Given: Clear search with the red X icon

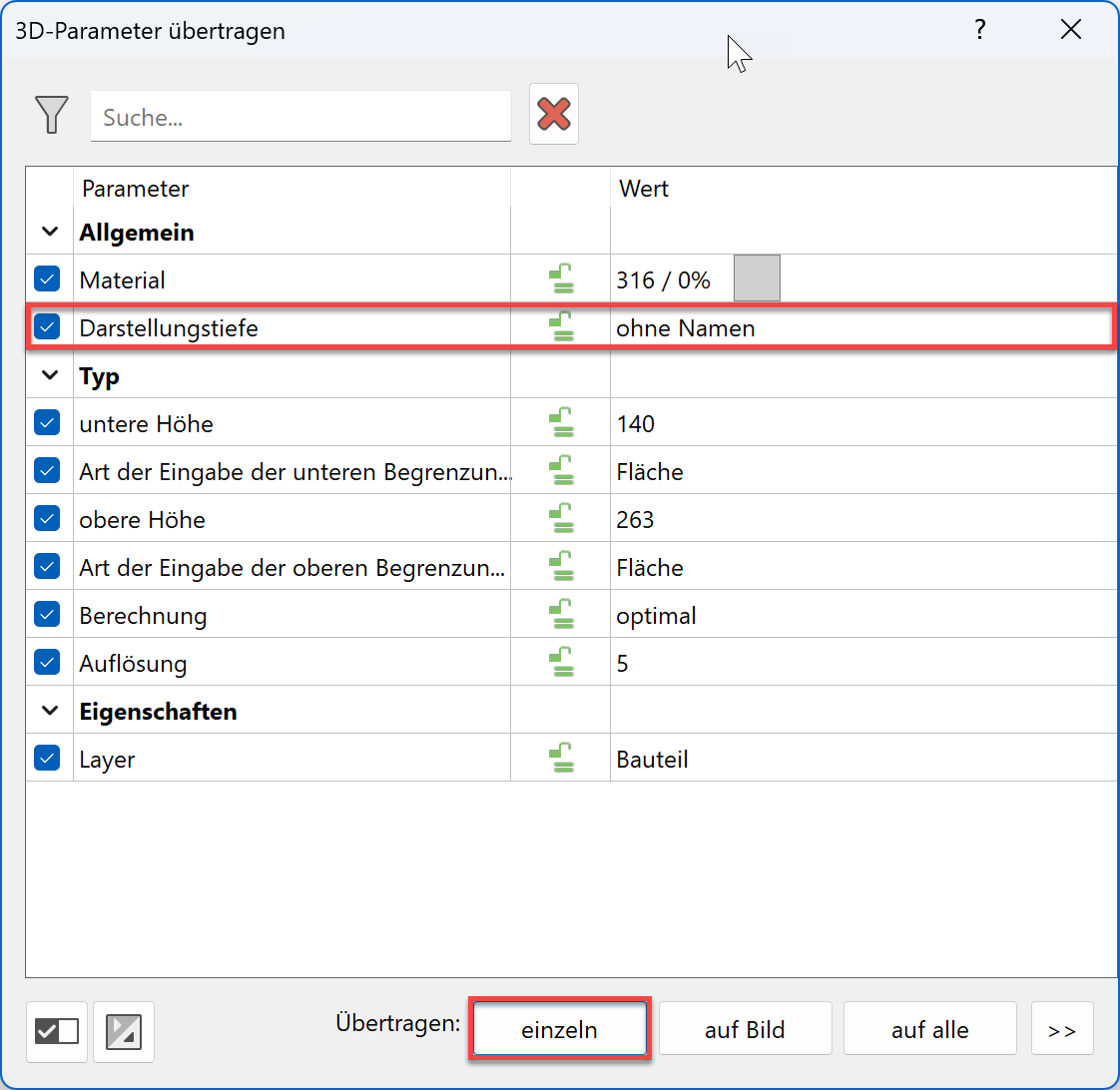Looking at the screenshot, I should click(554, 115).
